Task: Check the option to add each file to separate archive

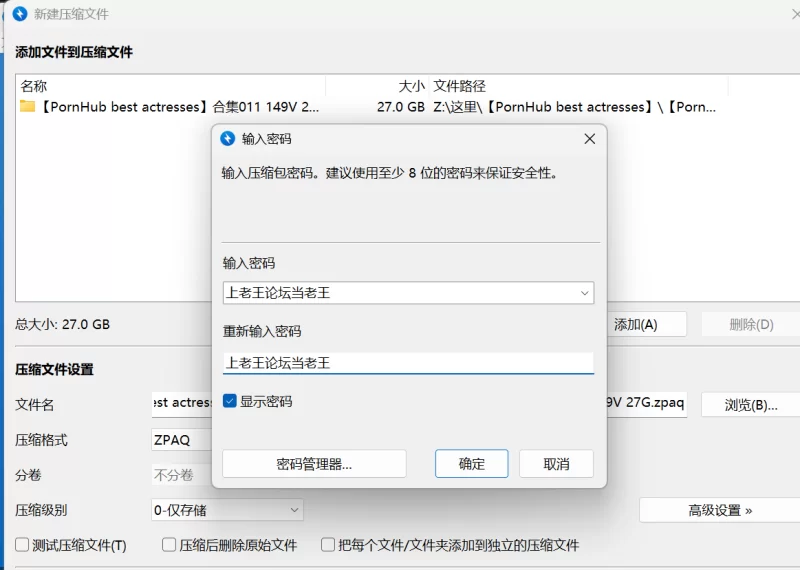Action: tap(328, 545)
